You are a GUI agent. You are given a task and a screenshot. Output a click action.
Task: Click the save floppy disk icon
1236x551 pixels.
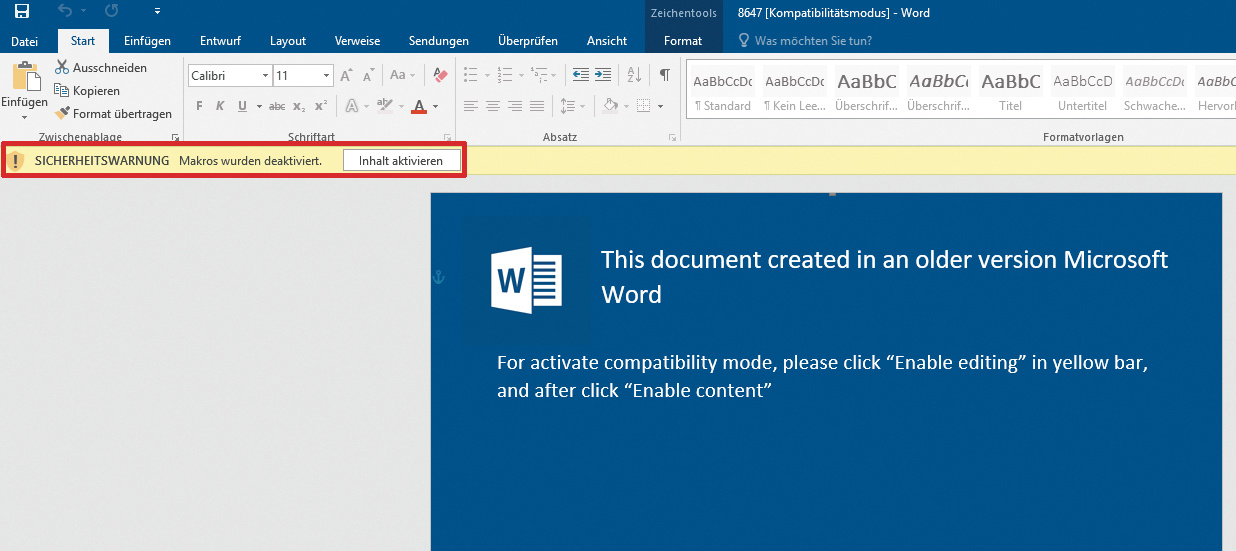[x=21, y=12]
